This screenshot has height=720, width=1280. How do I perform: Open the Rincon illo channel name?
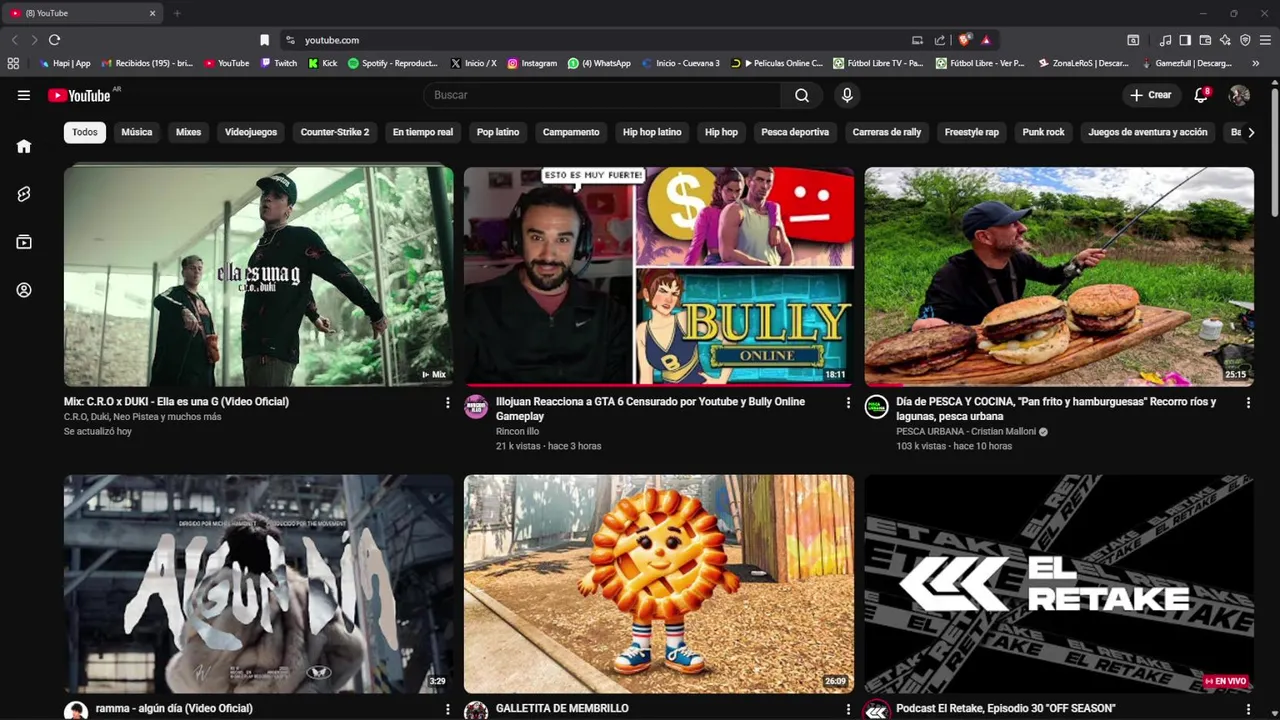(517, 431)
